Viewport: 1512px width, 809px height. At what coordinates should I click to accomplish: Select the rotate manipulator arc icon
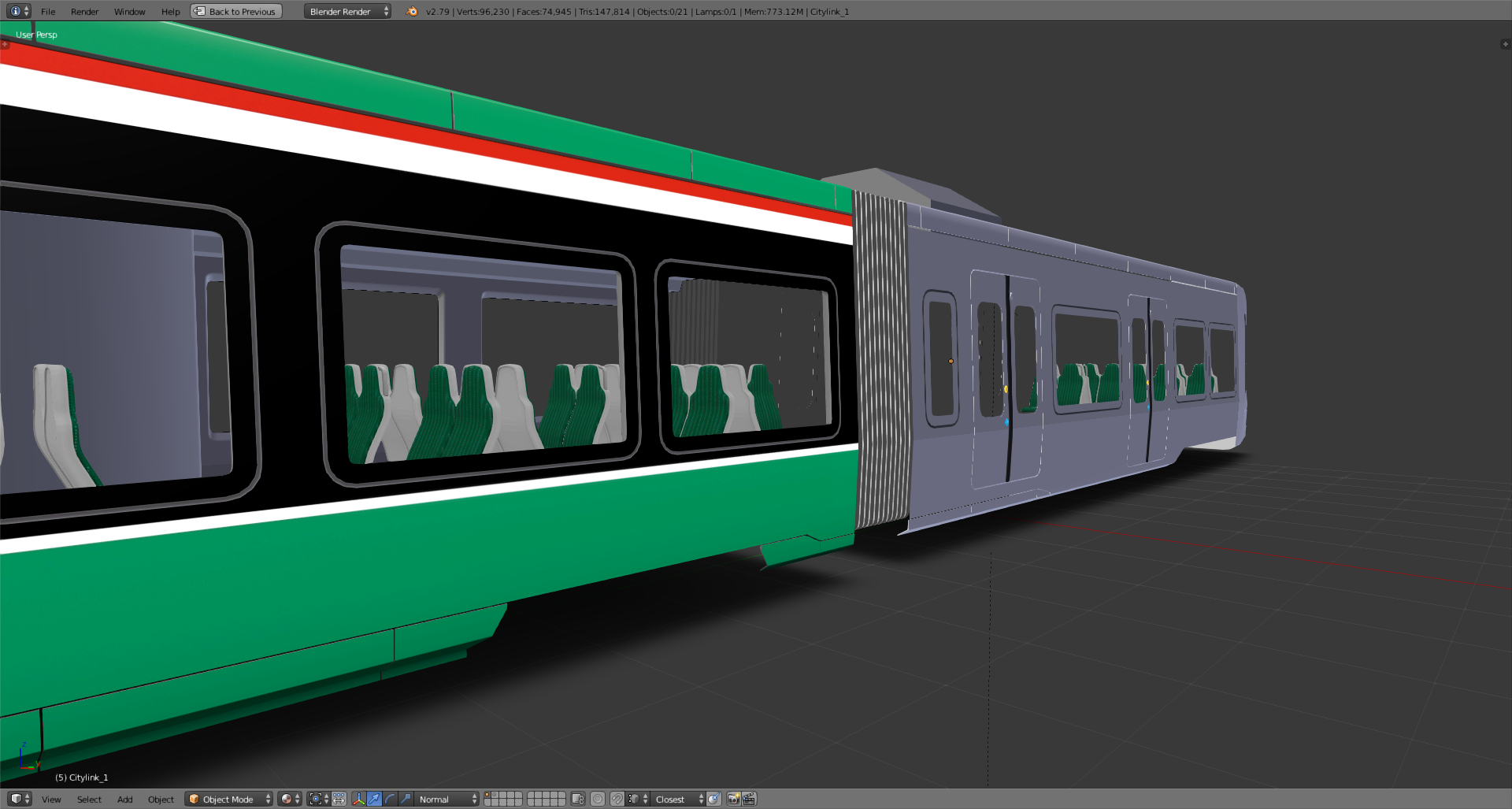click(x=390, y=799)
